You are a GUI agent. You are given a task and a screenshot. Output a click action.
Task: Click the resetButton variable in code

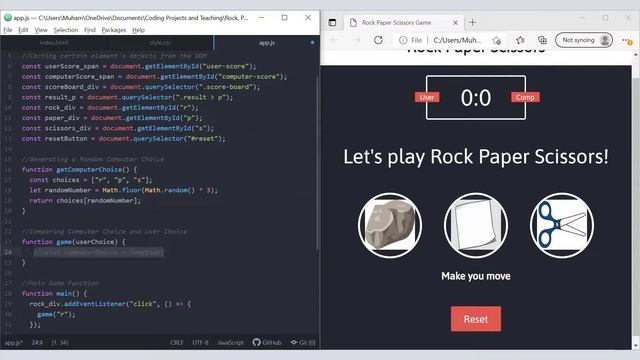[x=66, y=138]
